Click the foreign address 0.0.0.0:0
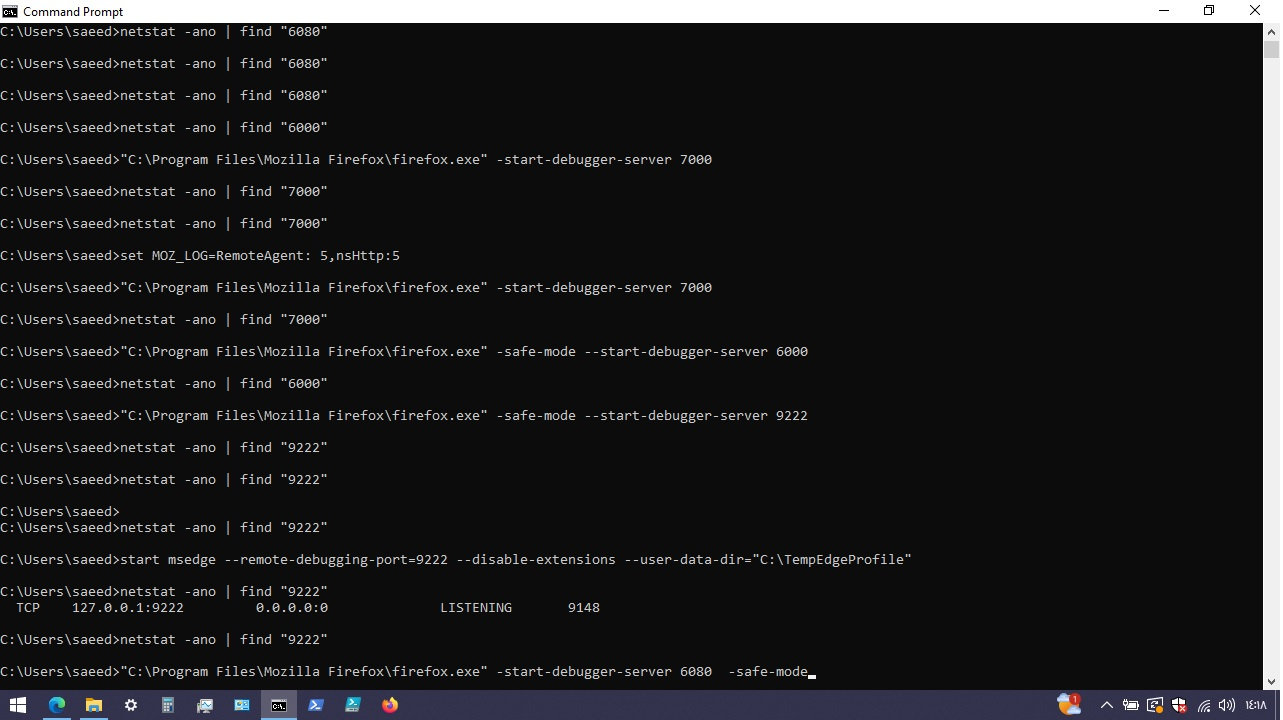 pos(292,607)
